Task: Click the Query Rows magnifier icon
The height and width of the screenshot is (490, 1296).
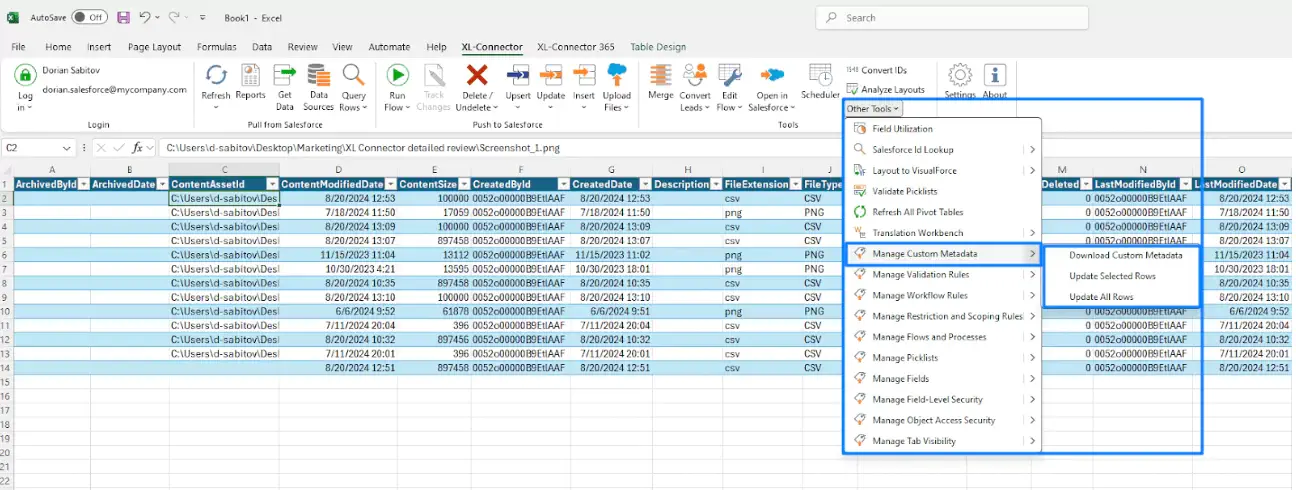Action: tap(354, 75)
